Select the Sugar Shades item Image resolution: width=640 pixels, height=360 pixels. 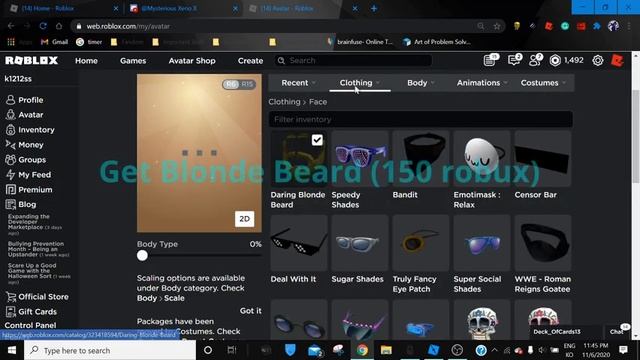(x=360, y=243)
